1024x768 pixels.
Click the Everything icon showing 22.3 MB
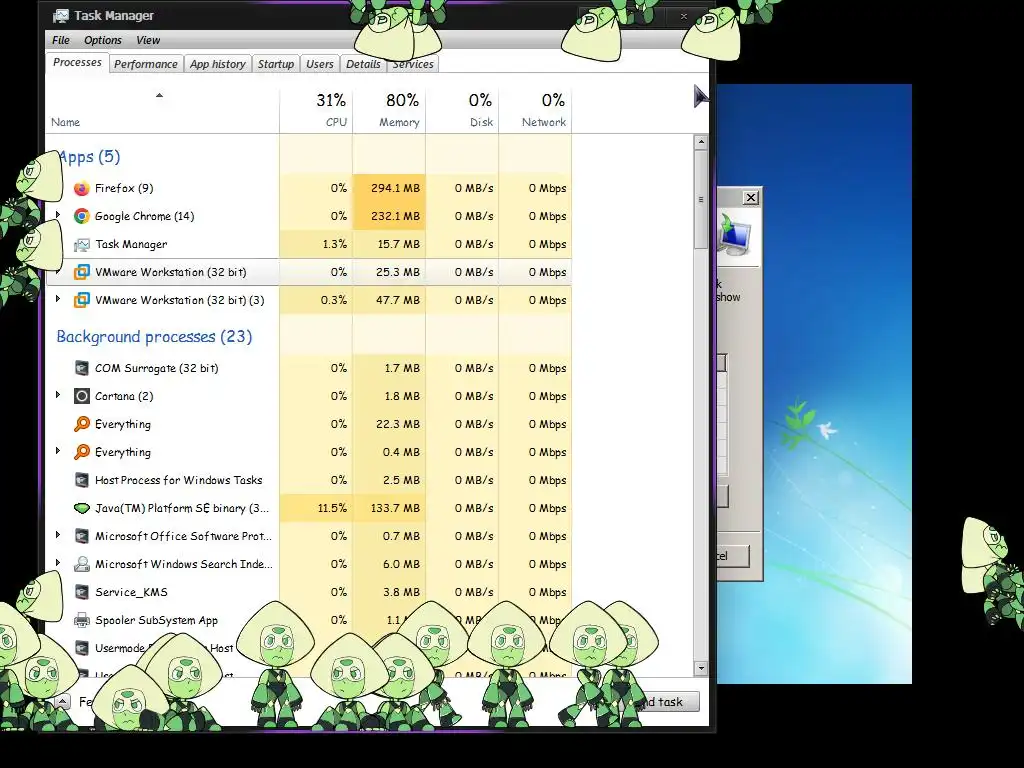(82, 424)
